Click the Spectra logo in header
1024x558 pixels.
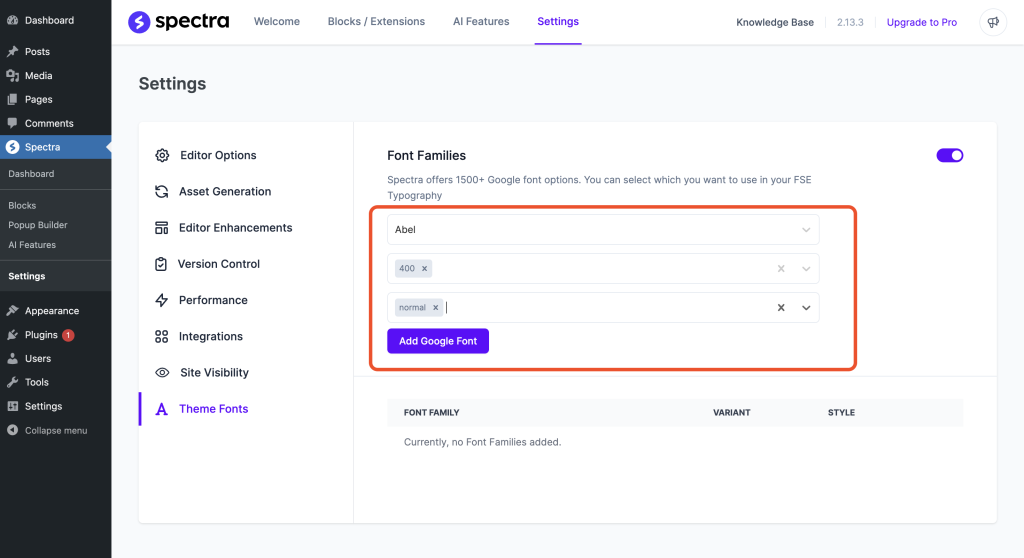point(177,22)
